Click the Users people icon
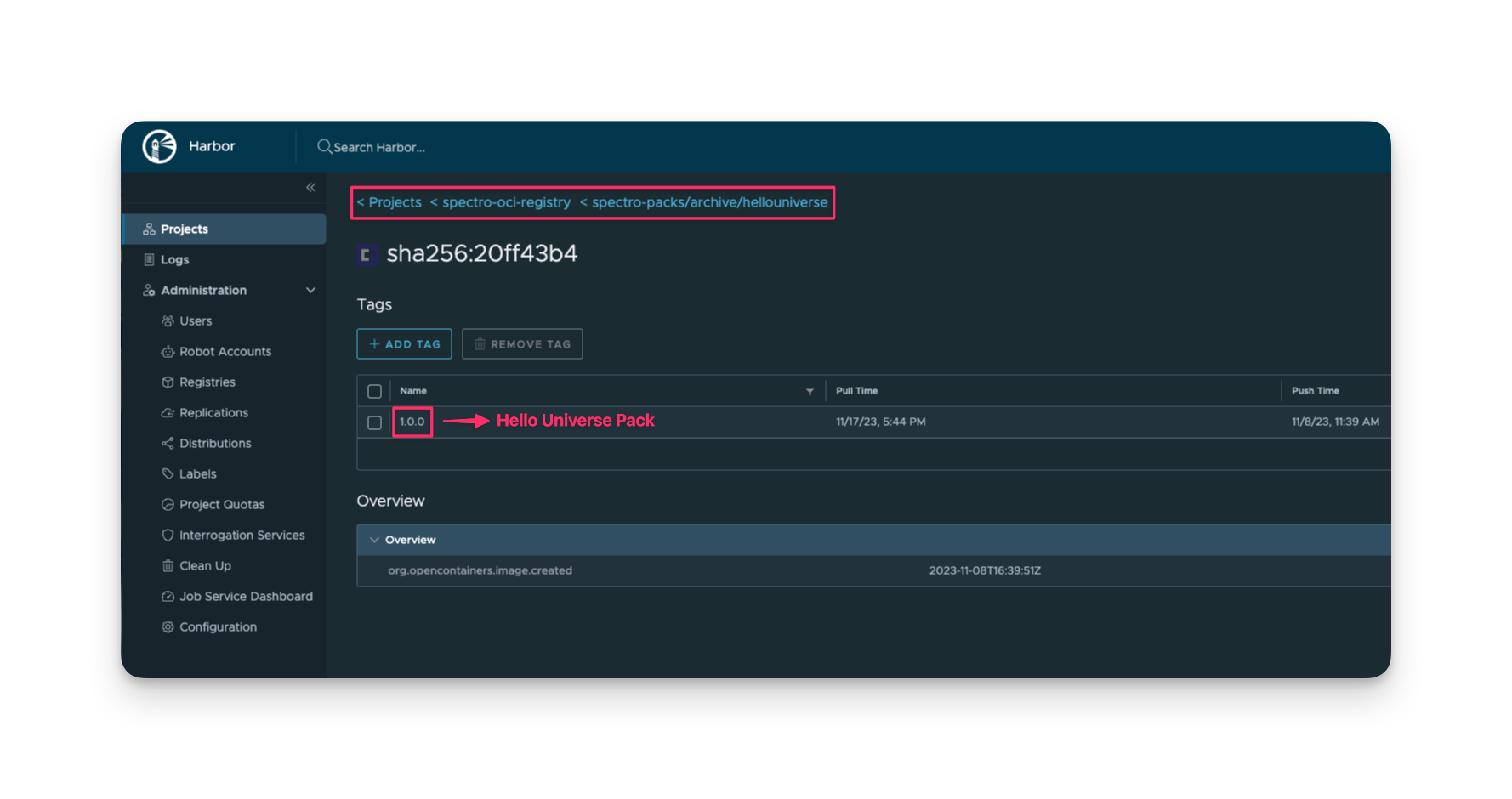Screen dimensions: 1512x799 point(168,321)
